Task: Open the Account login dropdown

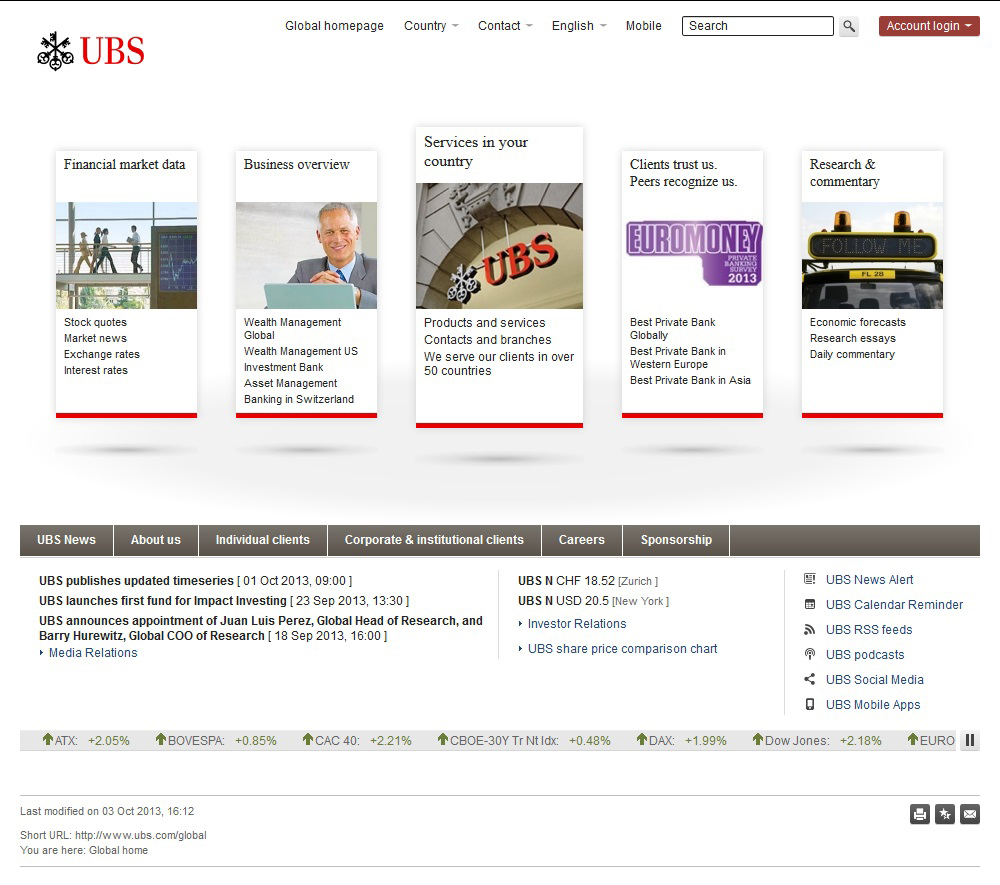Action: pos(929,26)
